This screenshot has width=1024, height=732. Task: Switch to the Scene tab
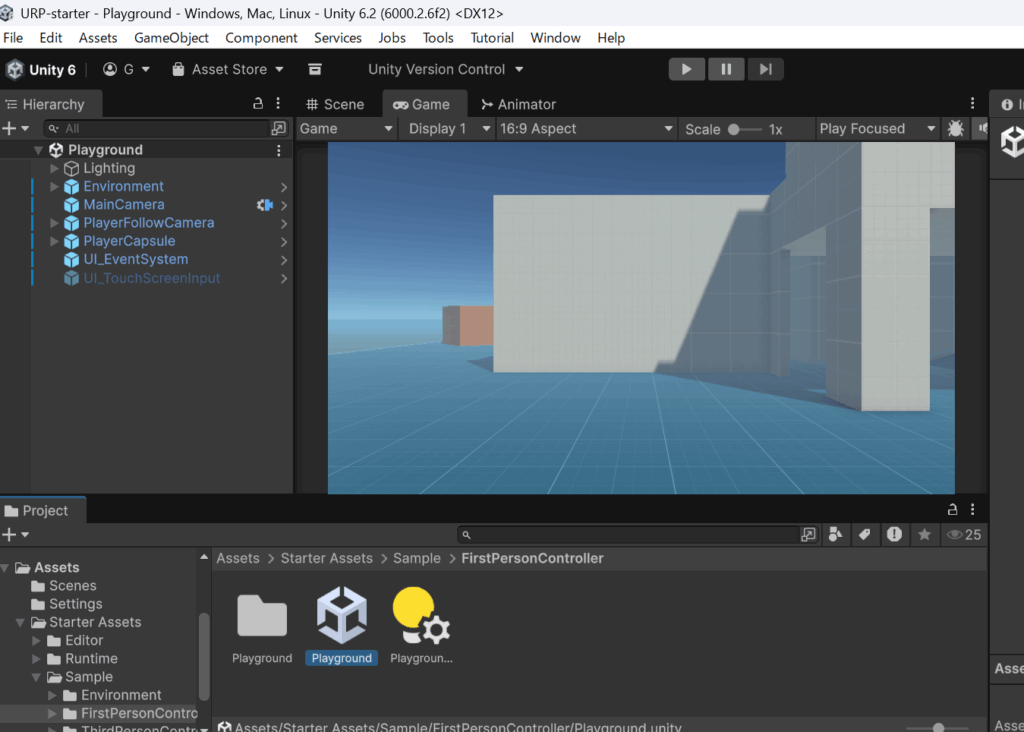(x=335, y=104)
